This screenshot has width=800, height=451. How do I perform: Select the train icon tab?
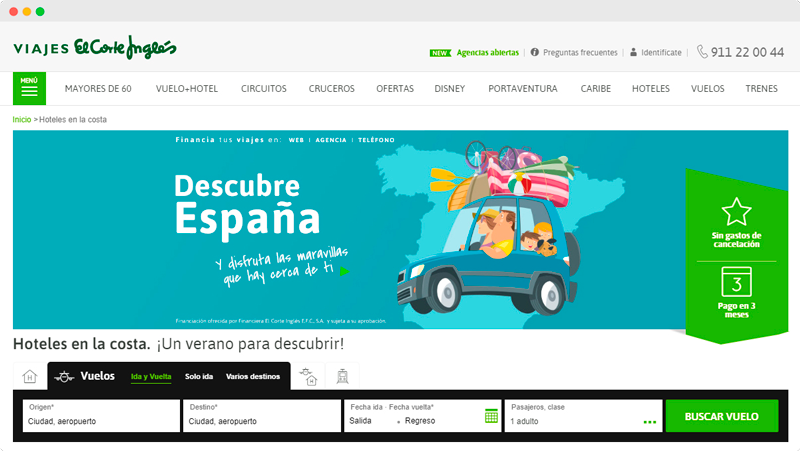pyautogui.click(x=342, y=377)
